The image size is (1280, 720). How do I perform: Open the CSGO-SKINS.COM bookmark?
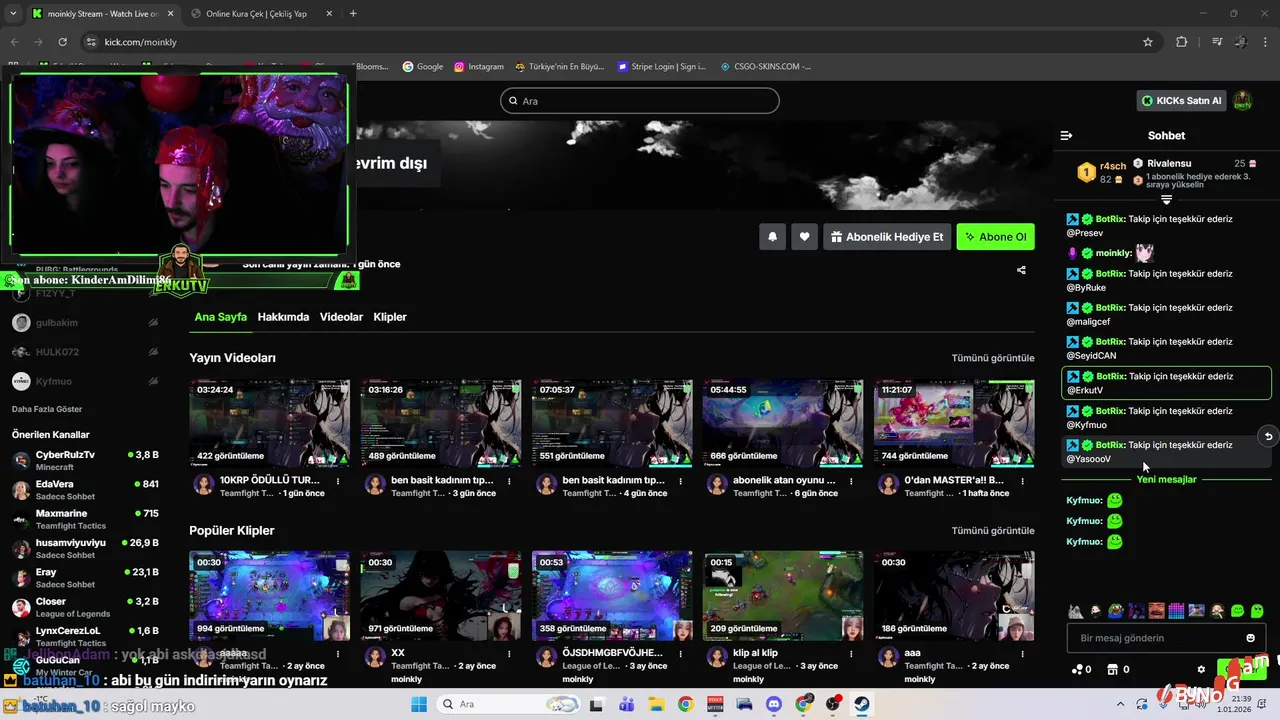[x=765, y=67]
